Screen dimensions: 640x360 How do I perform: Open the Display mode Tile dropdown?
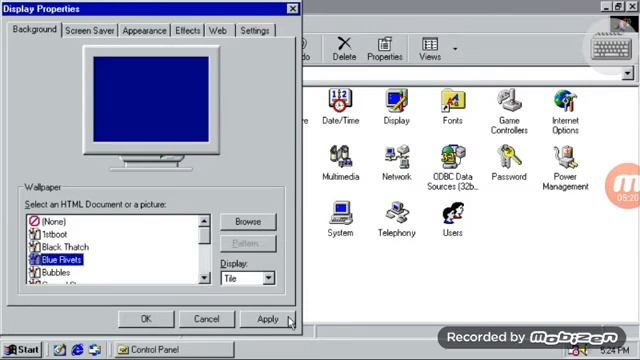click(x=268, y=278)
